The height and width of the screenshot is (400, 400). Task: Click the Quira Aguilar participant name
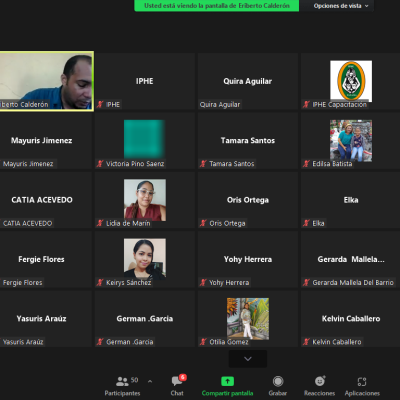point(248,81)
